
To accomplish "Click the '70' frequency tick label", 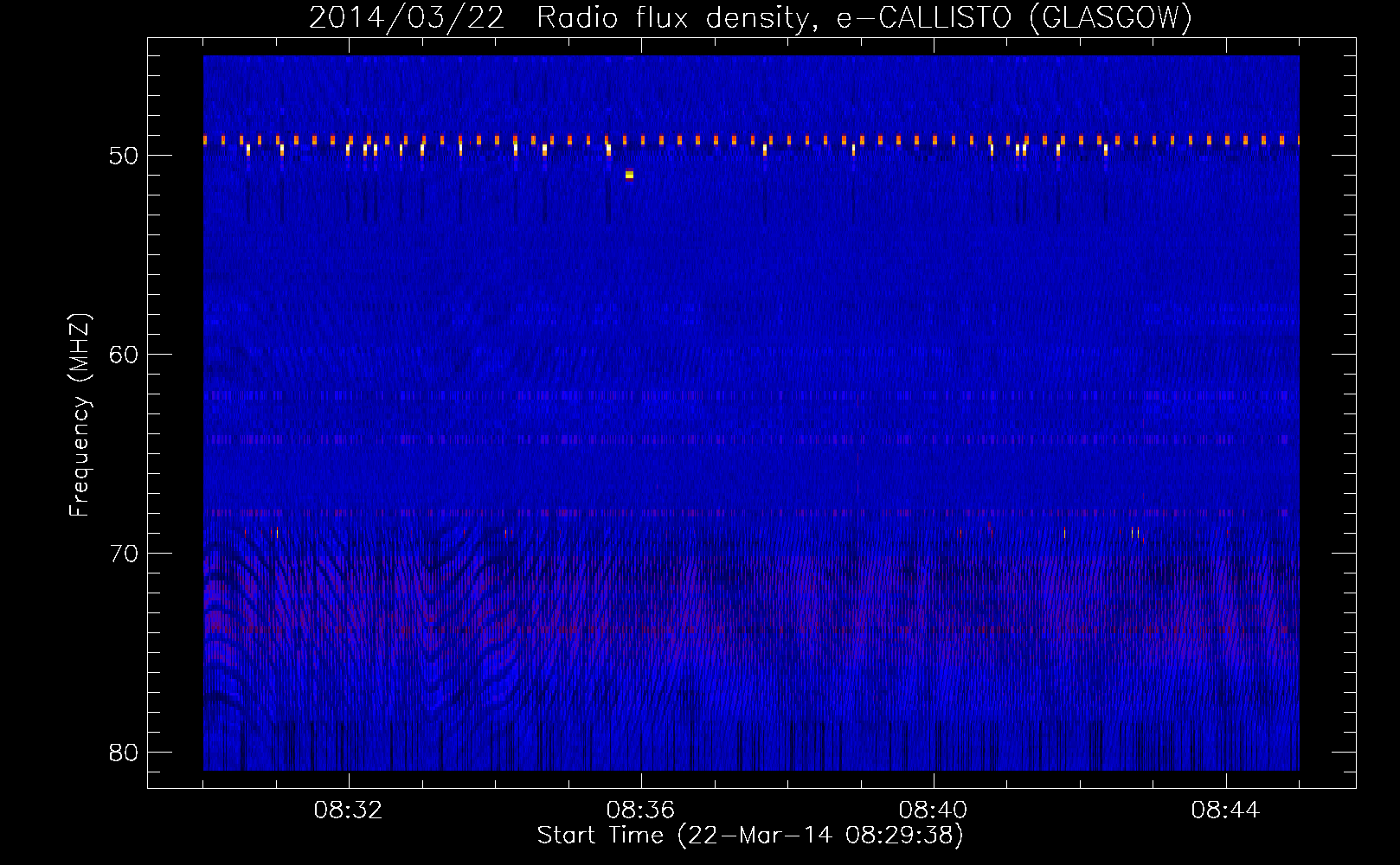I will tap(124, 554).
